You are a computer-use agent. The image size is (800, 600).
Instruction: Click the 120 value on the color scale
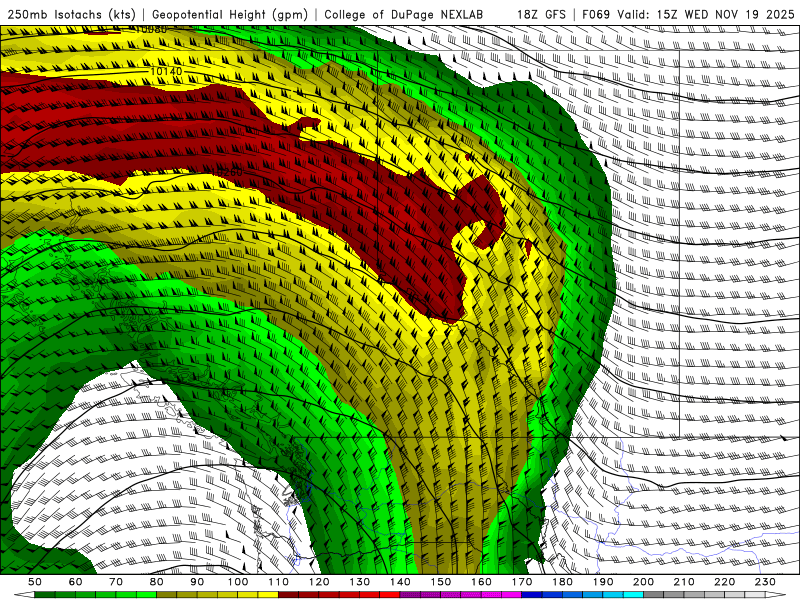pyautogui.click(x=319, y=582)
